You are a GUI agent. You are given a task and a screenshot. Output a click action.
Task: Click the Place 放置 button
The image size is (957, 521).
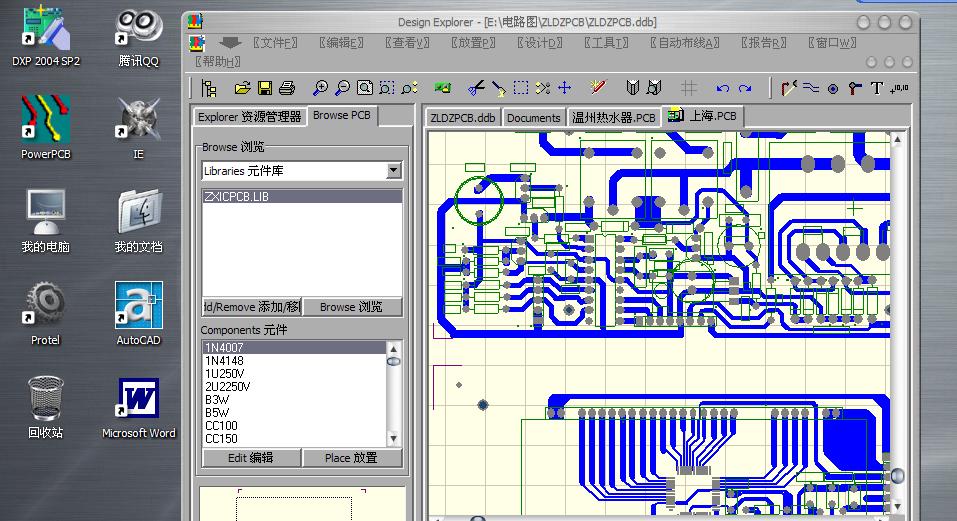pos(351,458)
